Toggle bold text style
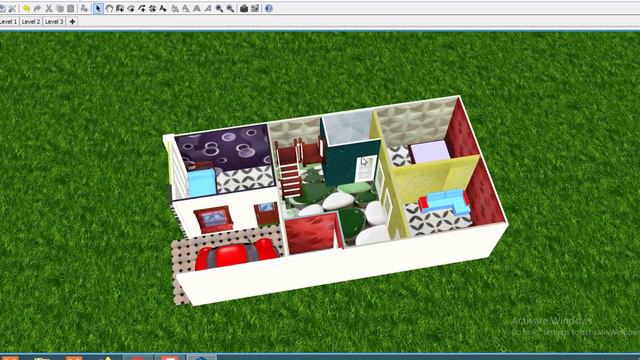Viewport: 640px width, 360px height. tap(197, 8)
